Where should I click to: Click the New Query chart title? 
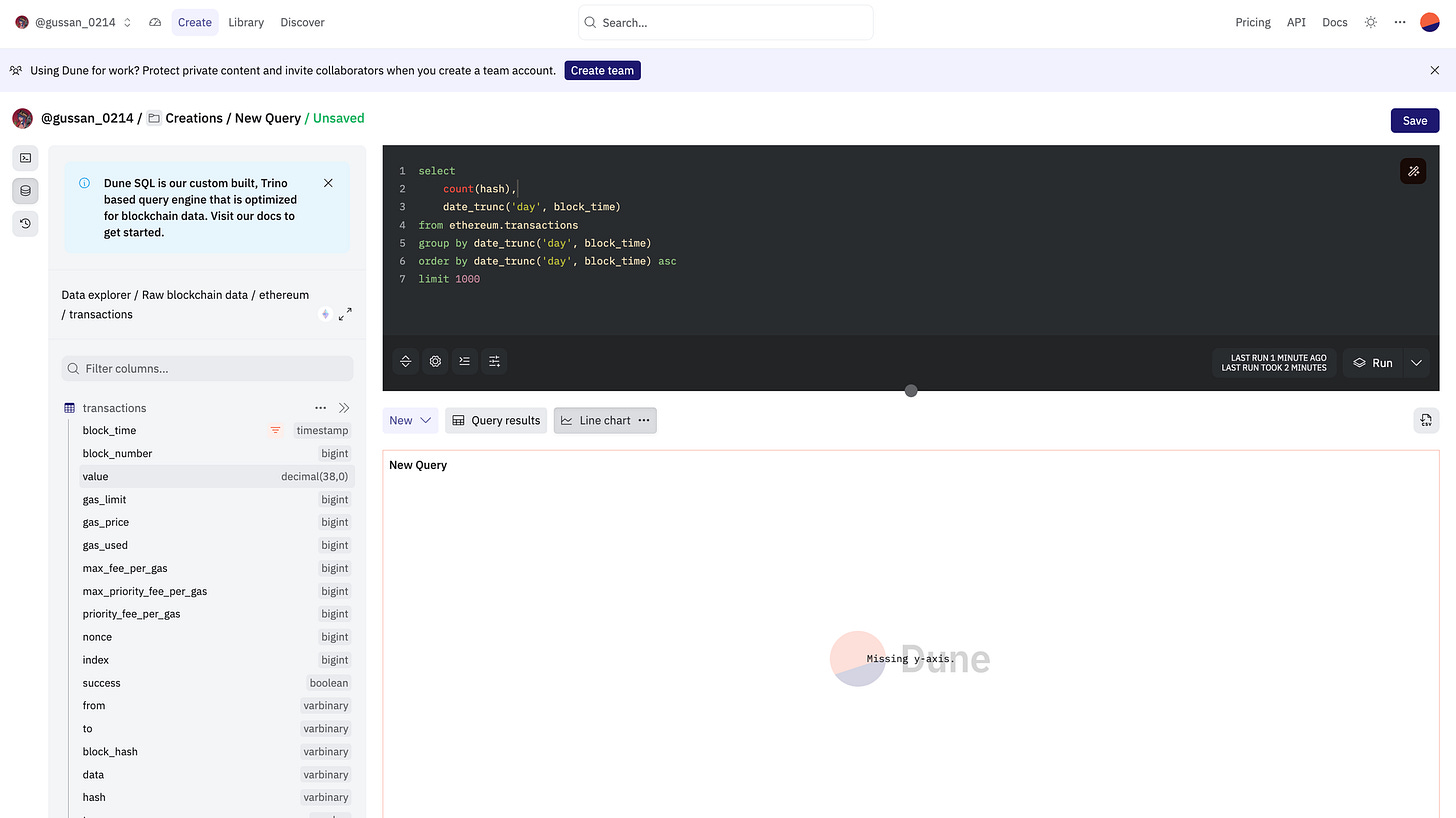(418, 465)
